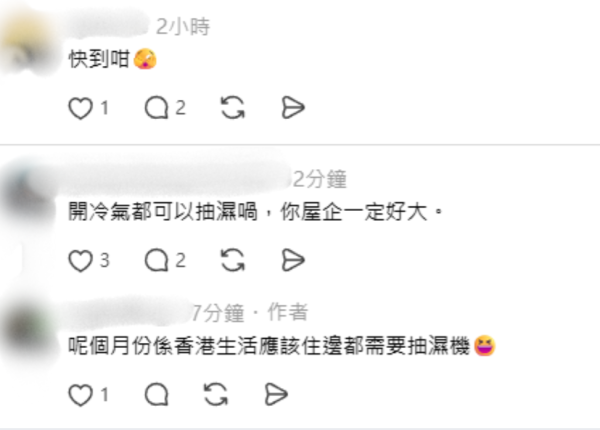
Task: Click the 2小時 timestamp
Action: (x=183, y=27)
